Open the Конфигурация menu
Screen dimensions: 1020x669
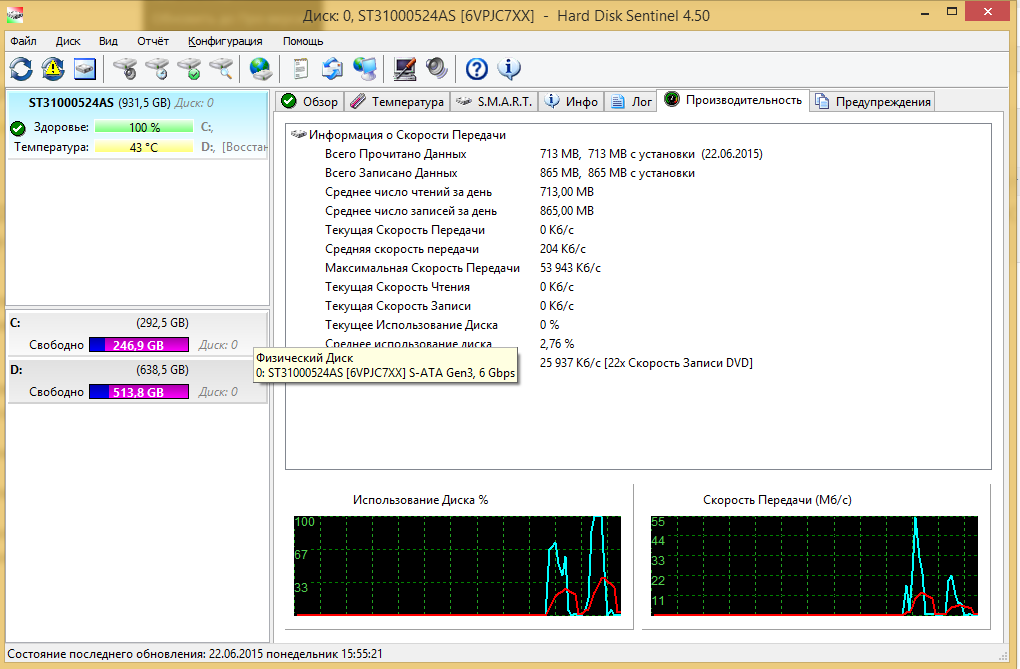click(x=225, y=41)
